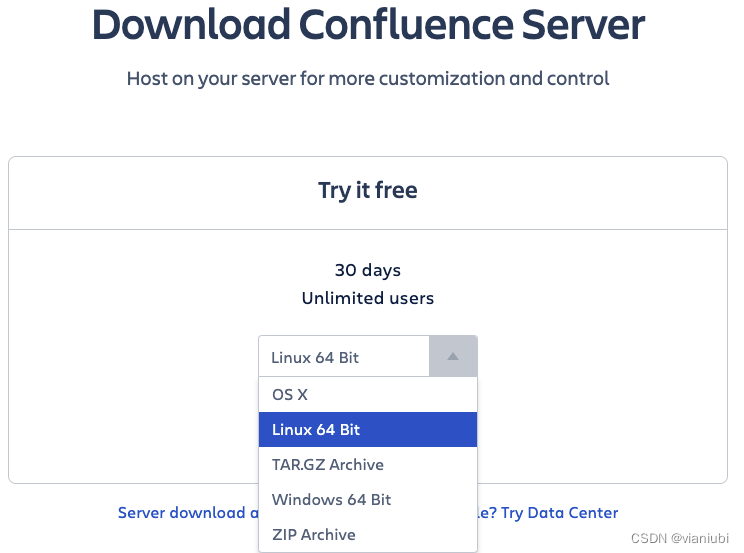Click the Download Confluence Server heading
Viewport: 744px width, 553px height.
[x=368, y=25]
